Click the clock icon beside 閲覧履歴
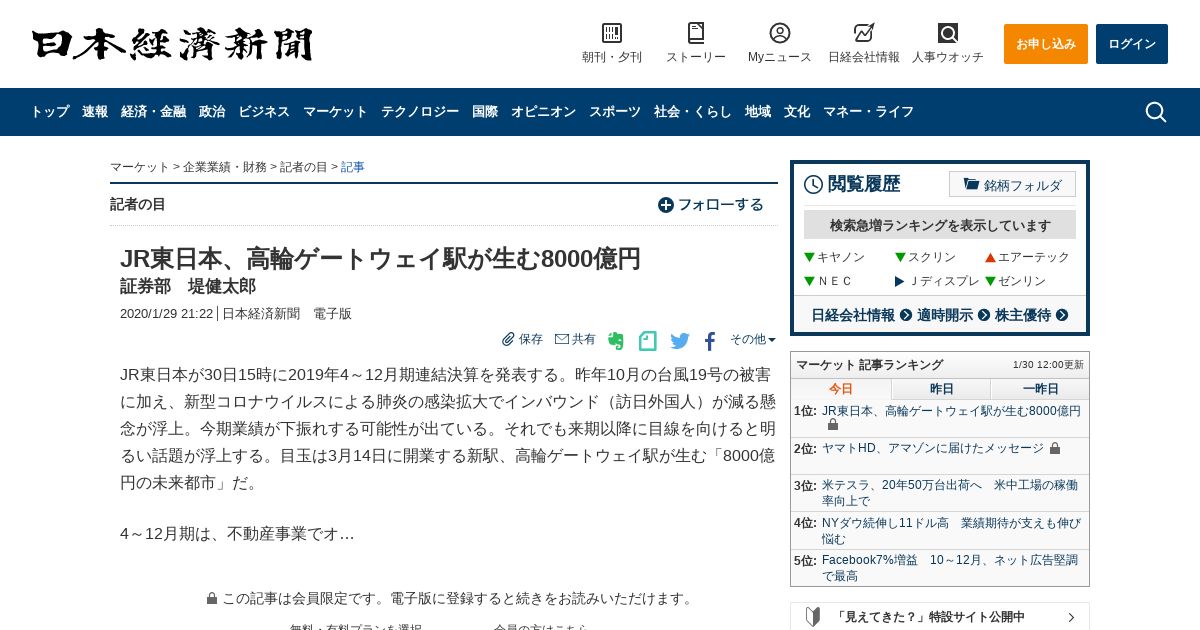This screenshot has width=1200, height=630. coord(814,185)
